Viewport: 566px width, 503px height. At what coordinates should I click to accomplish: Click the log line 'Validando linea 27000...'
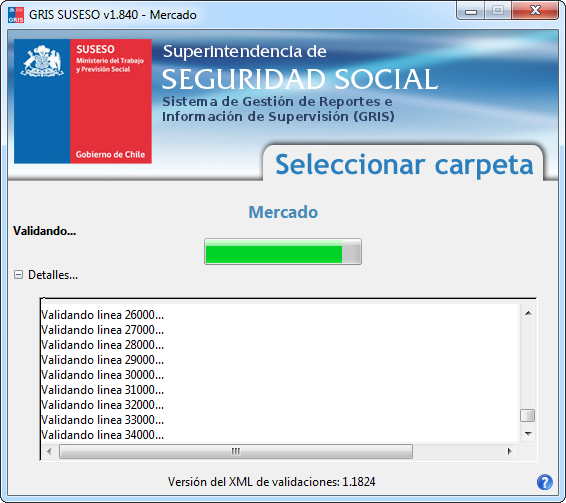(103, 330)
